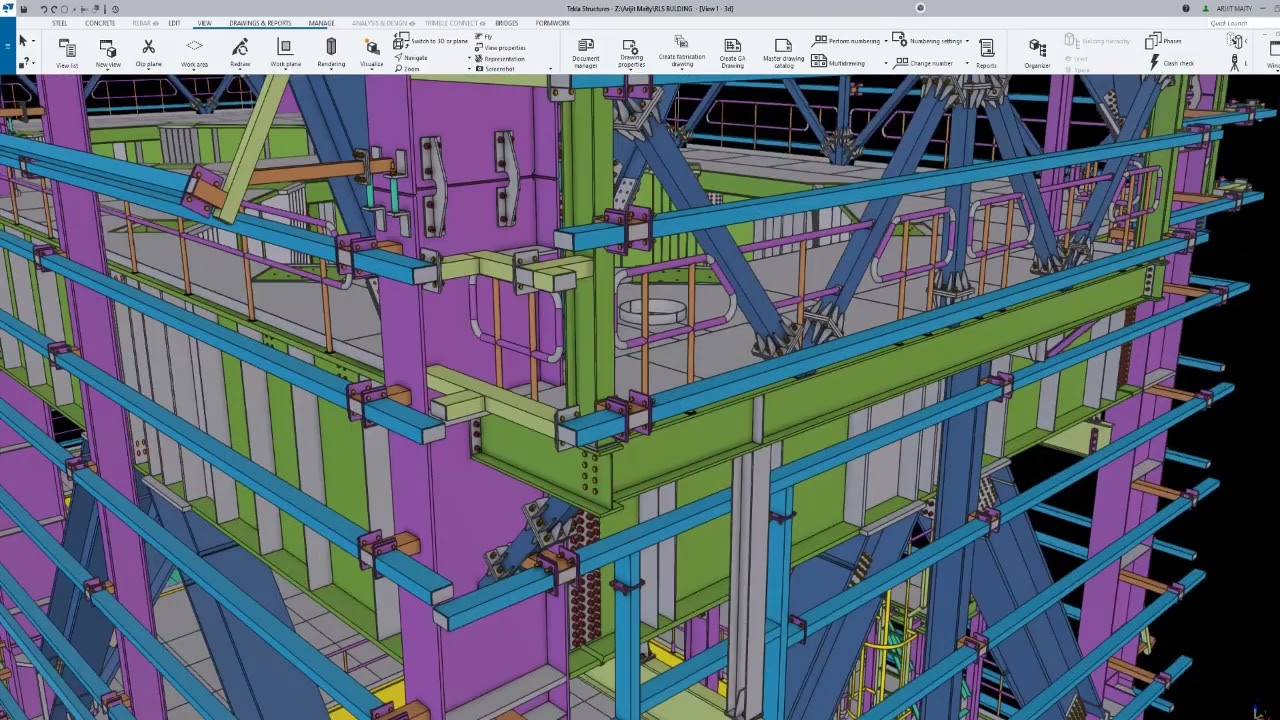The image size is (1280, 720).
Task: Switch to the STEEL ribbon tab
Action: (60, 23)
